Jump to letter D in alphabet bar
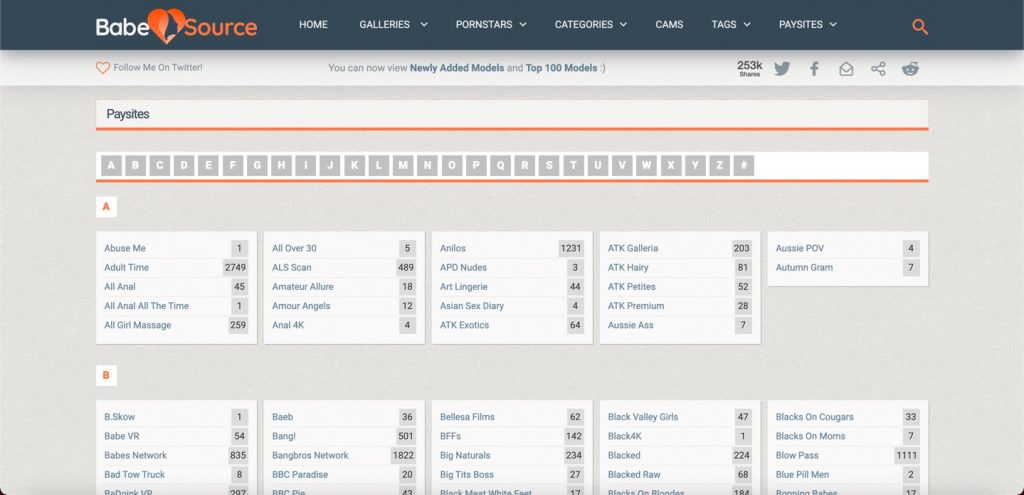This screenshot has width=1024, height=495. [184, 165]
